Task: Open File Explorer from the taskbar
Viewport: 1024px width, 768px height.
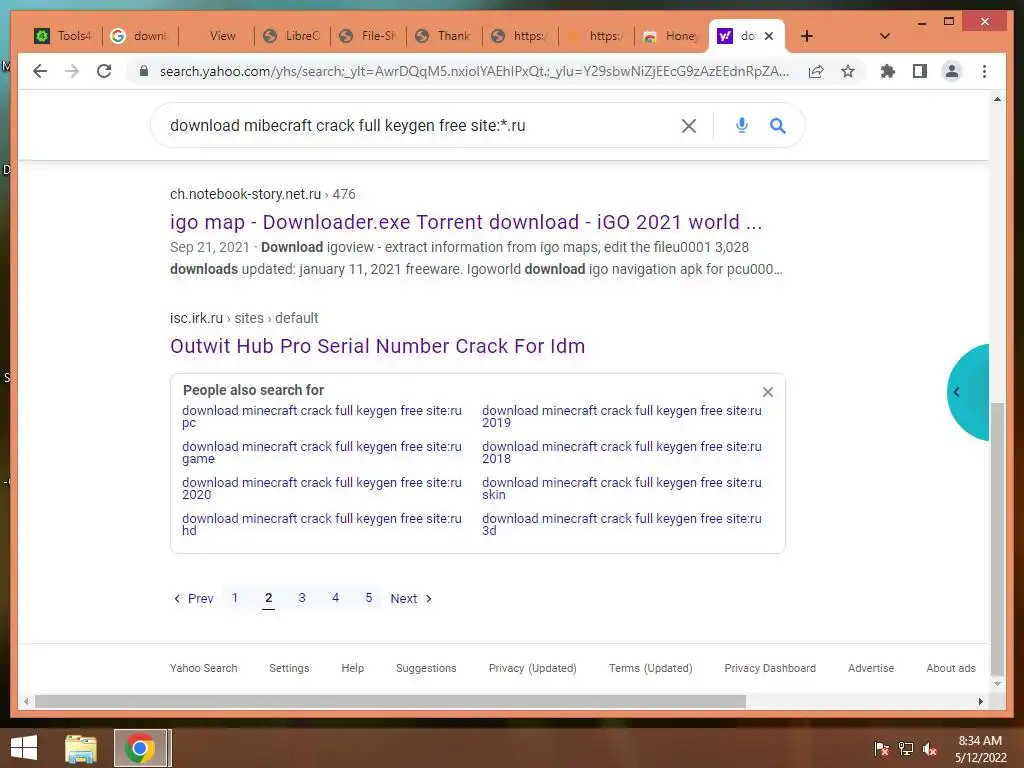Action: pos(81,748)
